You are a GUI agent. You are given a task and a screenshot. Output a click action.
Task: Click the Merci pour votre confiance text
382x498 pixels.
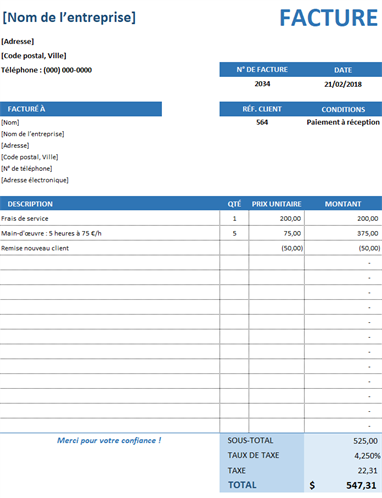coord(109,441)
